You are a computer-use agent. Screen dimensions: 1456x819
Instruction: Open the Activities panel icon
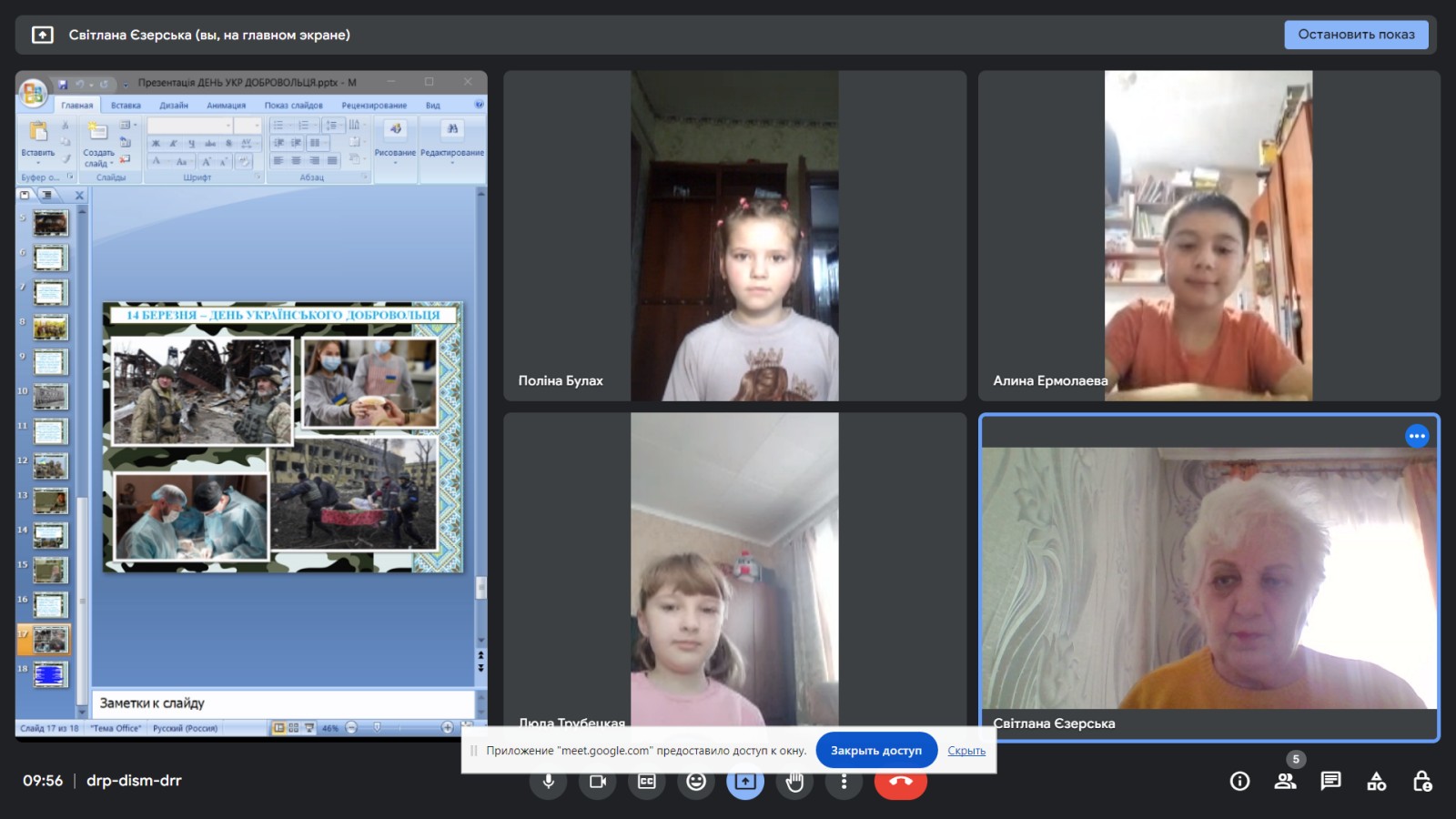[x=1376, y=781]
